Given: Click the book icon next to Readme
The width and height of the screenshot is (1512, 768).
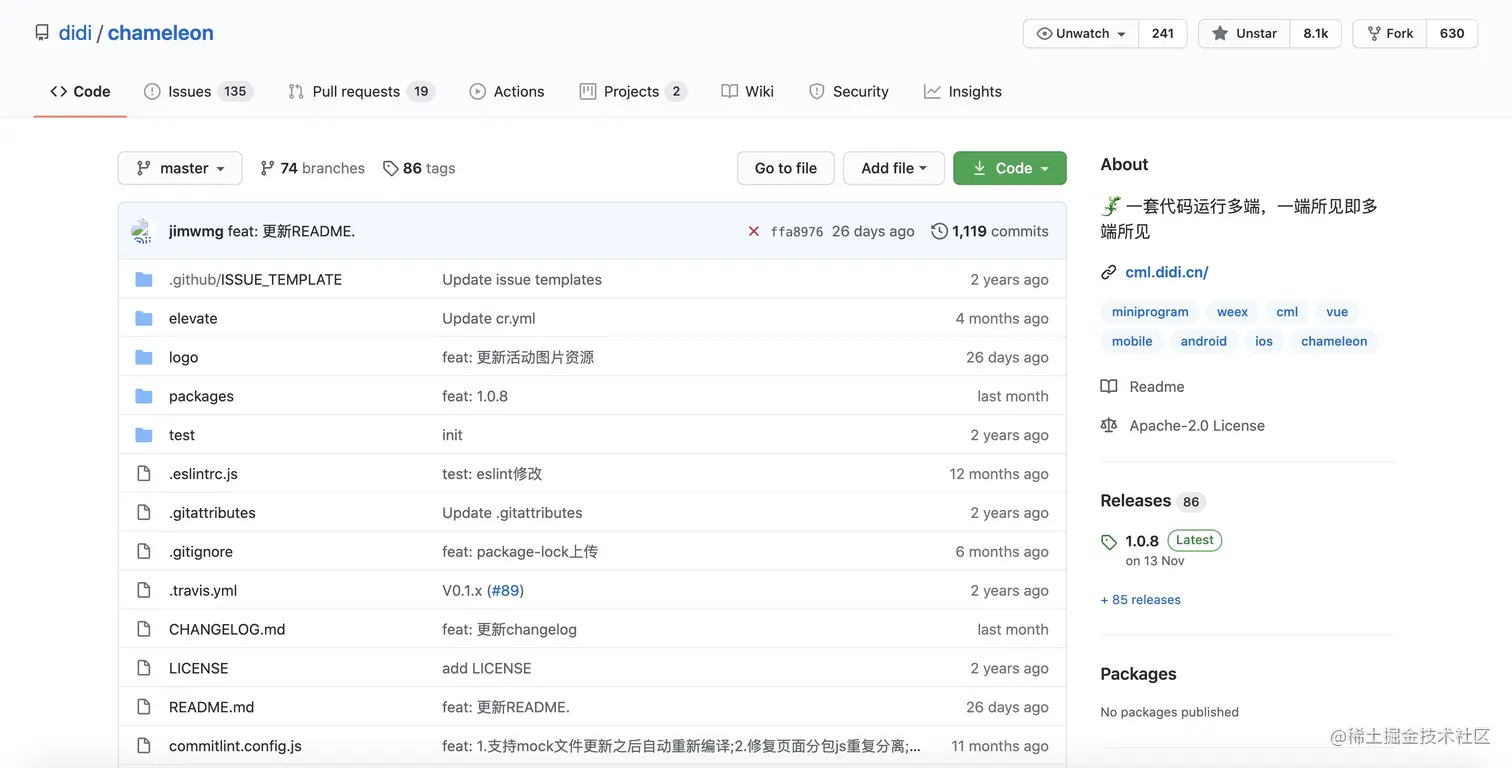Looking at the screenshot, I should point(1108,386).
